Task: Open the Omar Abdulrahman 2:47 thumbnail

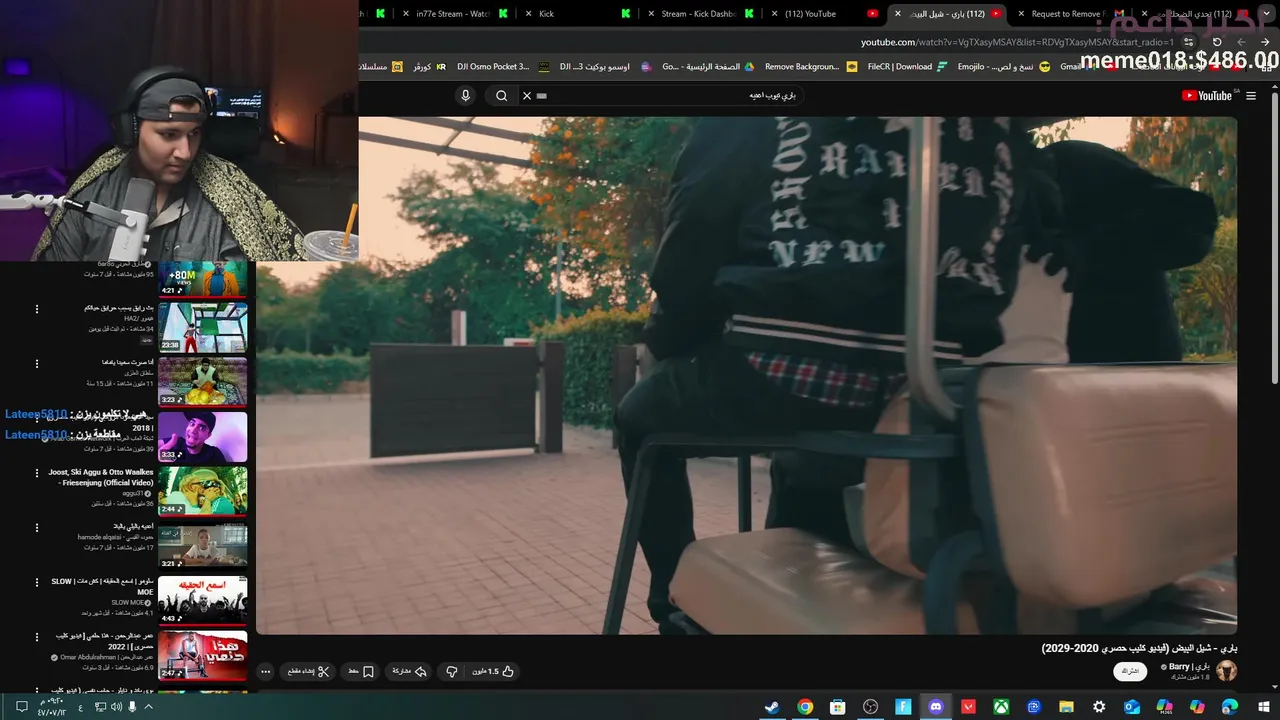Action: [202, 655]
